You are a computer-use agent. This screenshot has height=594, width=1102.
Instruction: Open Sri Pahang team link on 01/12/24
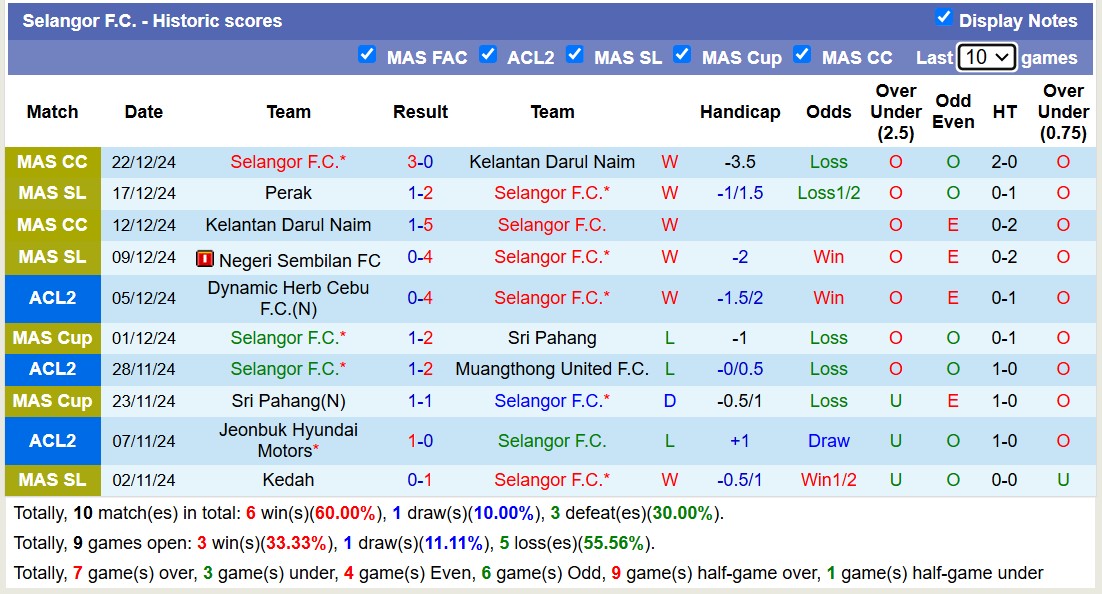point(552,338)
